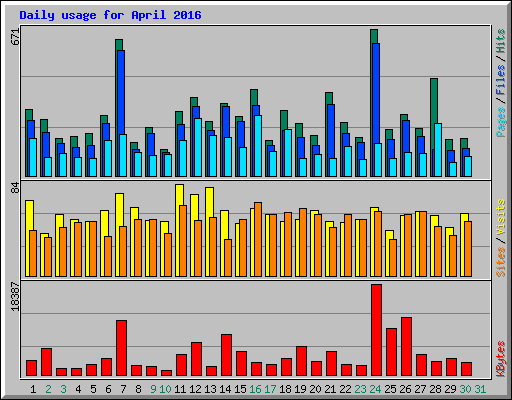Image resolution: width=512 pixels, height=400 pixels.
Task: Select day label "29" on the x-axis
Action: pos(450,389)
